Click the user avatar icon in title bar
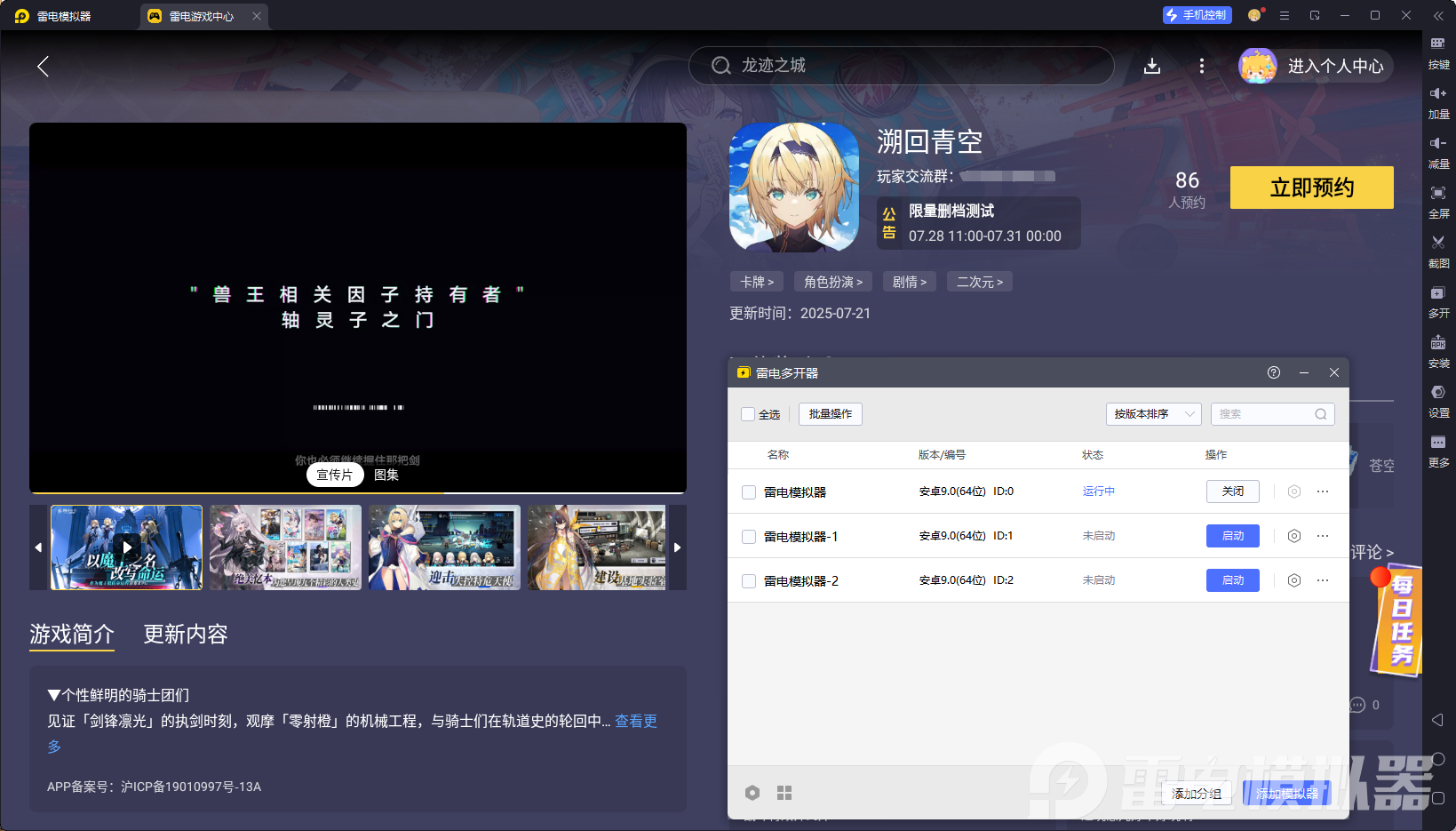Viewport: 1456px width, 831px height. (x=1254, y=15)
